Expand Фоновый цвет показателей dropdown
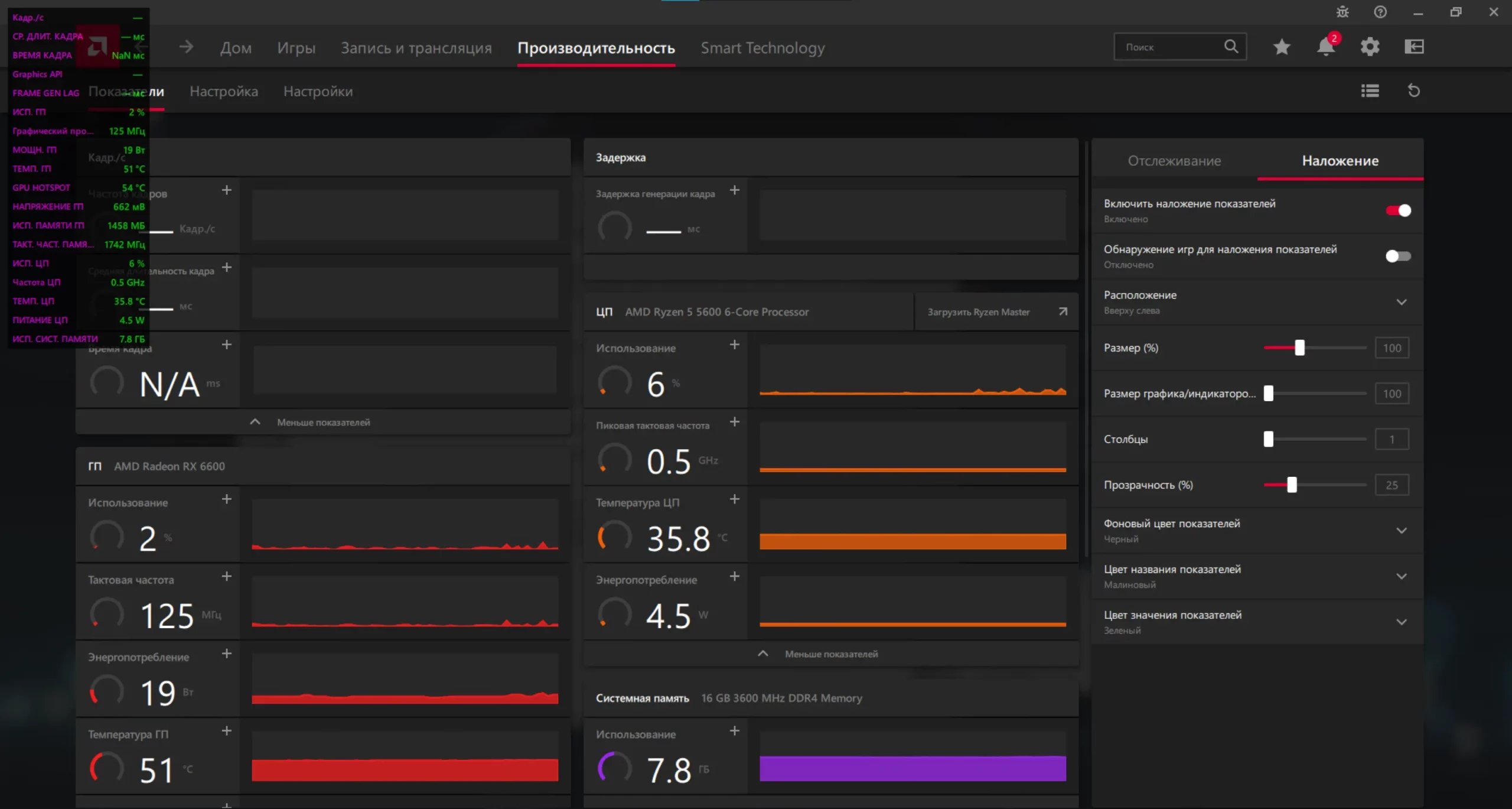Image resolution: width=1512 pixels, height=809 pixels. coord(1401,531)
